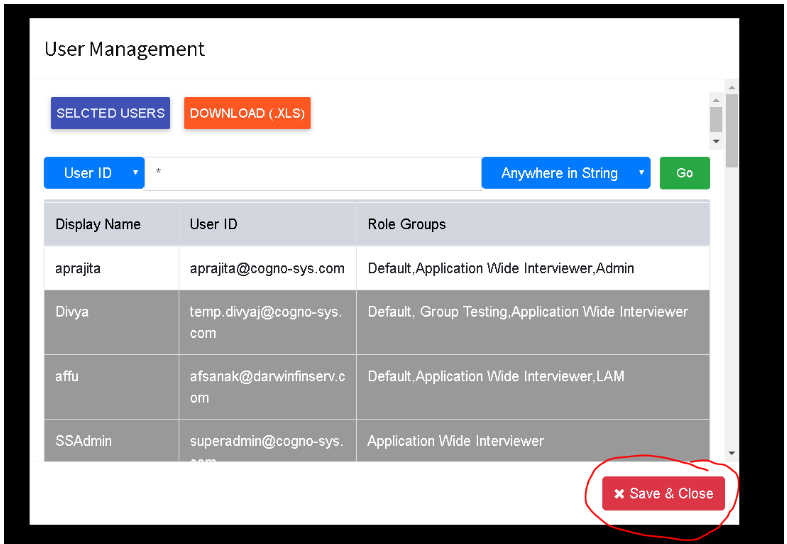This screenshot has width=787, height=544.
Task: Select the affu display name cell
Action: (111, 387)
